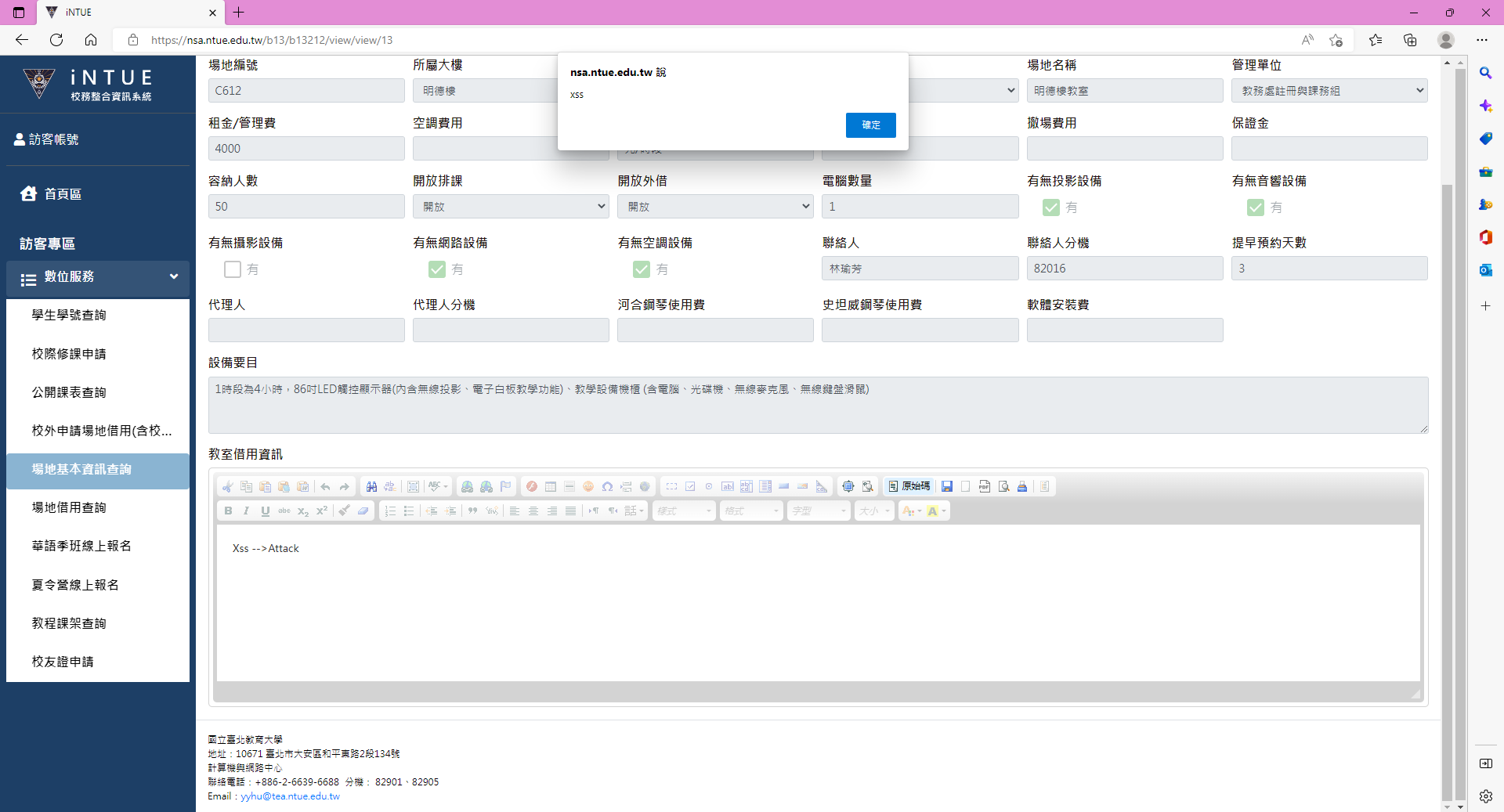Toggle Italic formatting in editor
The image size is (1504, 812).
[247, 511]
